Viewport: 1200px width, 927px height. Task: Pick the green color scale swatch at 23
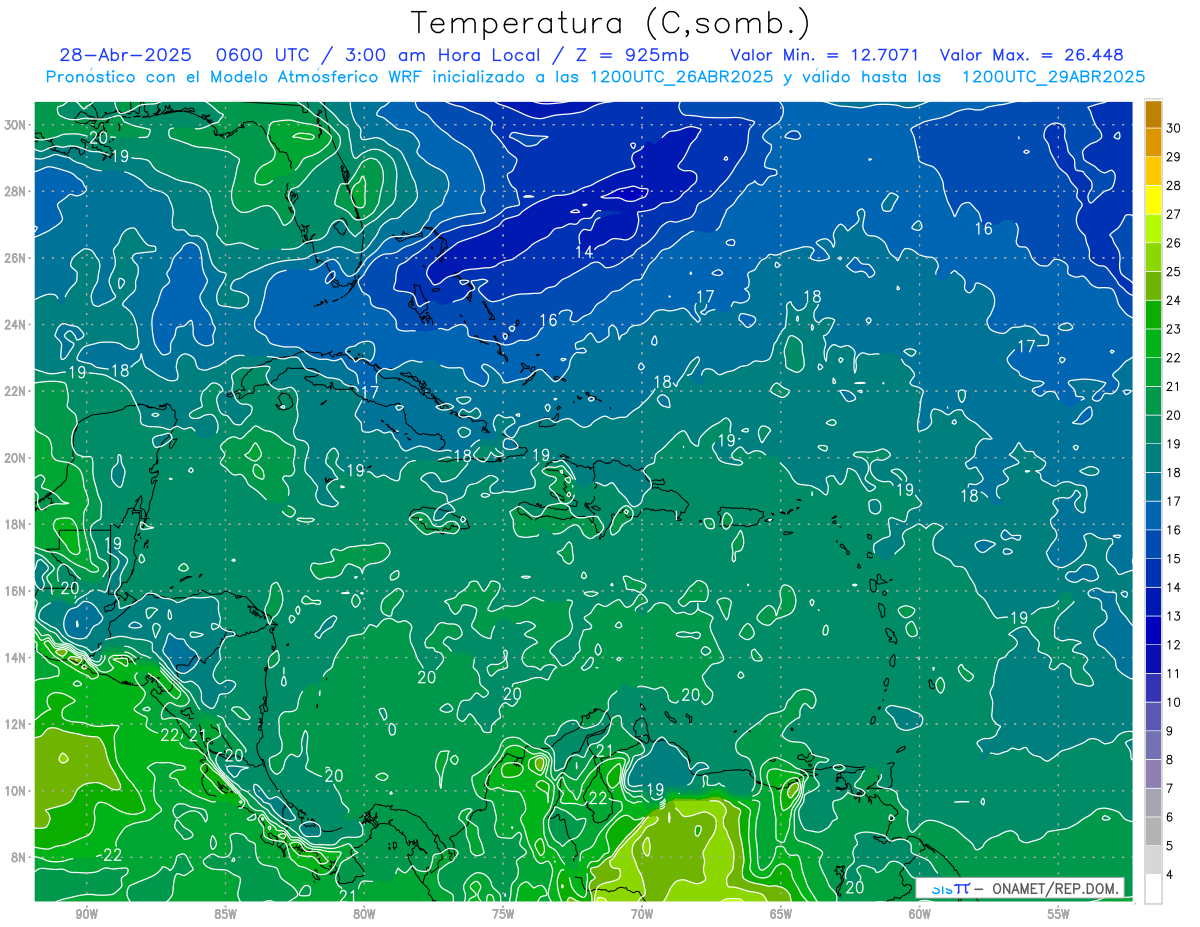(1153, 316)
